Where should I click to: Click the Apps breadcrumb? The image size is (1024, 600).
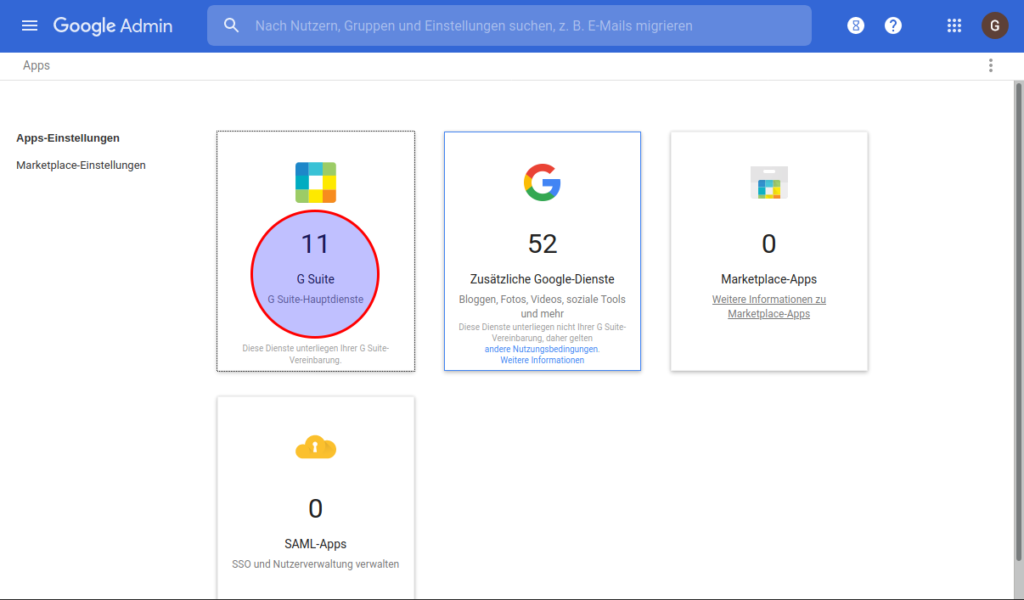coord(37,65)
